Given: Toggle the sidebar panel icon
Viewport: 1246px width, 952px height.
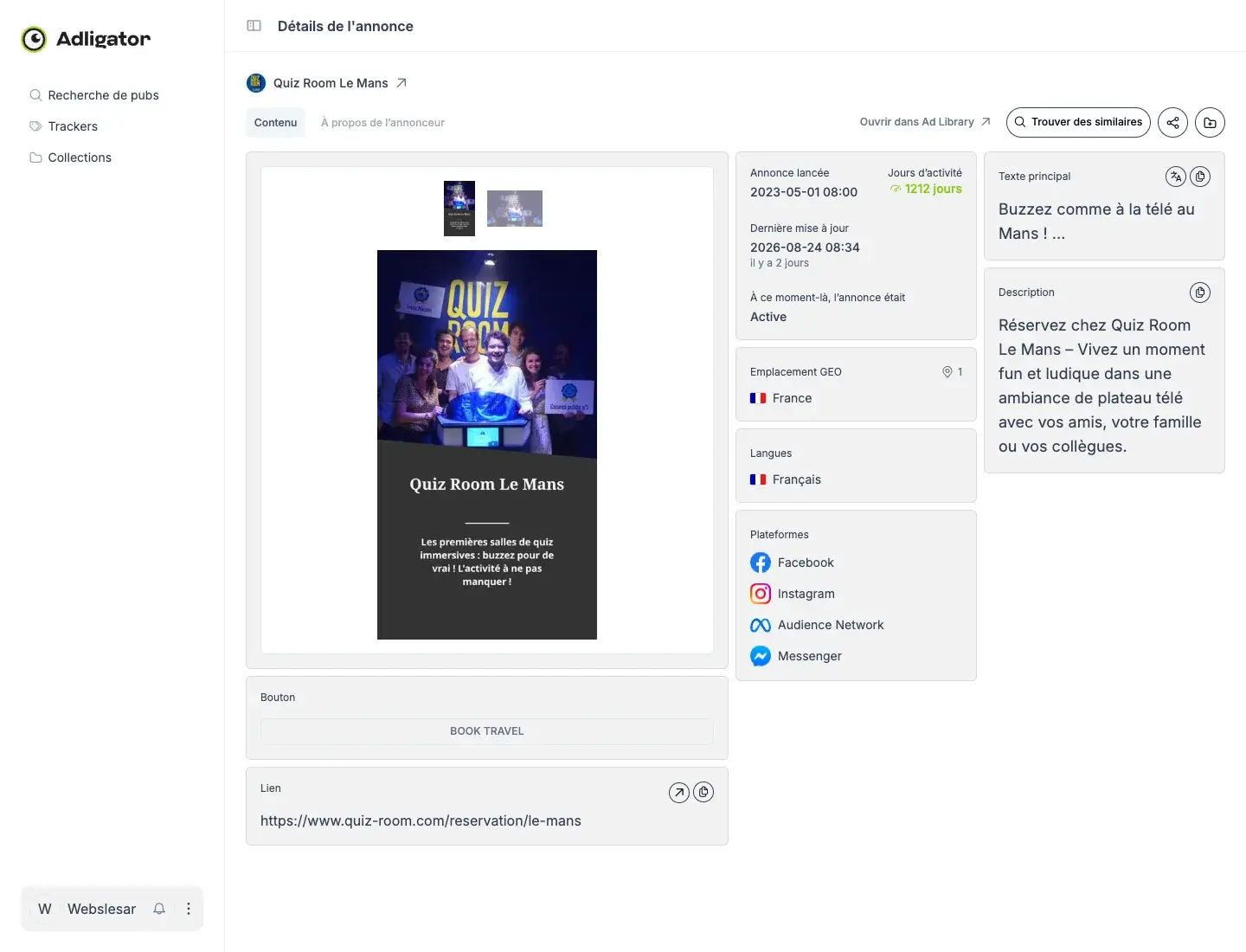Looking at the screenshot, I should (x=254, y=26).
